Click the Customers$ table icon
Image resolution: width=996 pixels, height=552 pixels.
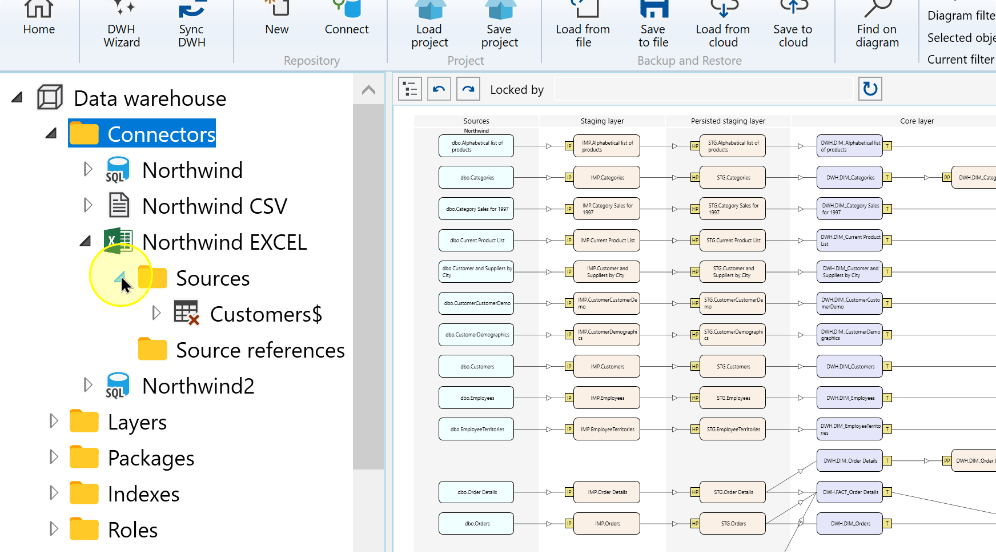click(187, 314)
